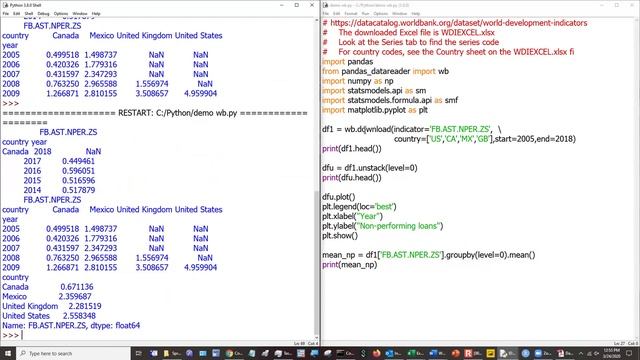Open the Windows Start menu

tap(8, 353)
